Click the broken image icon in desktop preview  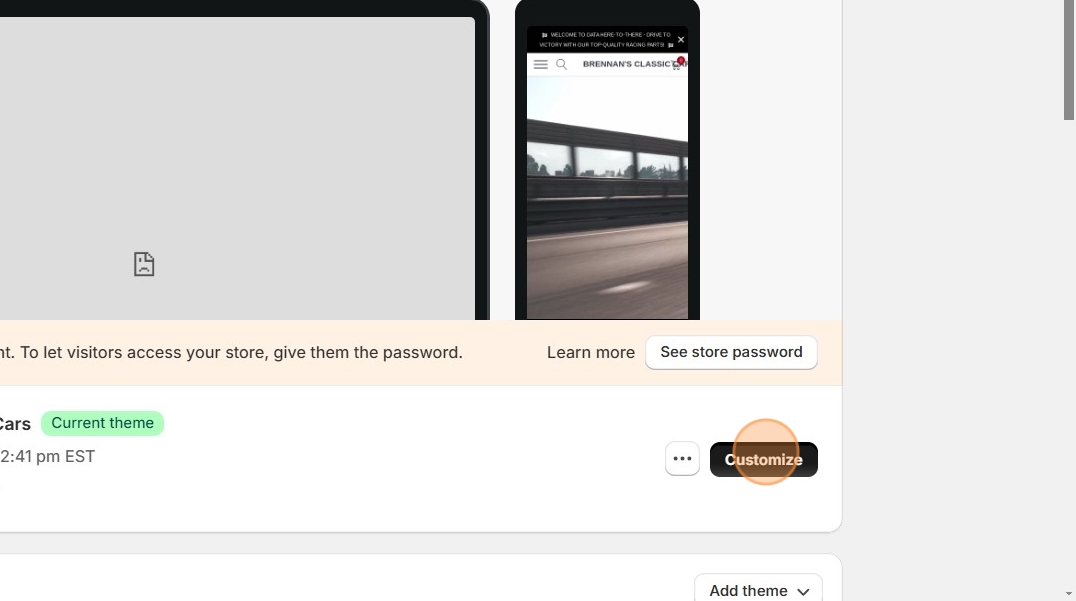(144, 264)
